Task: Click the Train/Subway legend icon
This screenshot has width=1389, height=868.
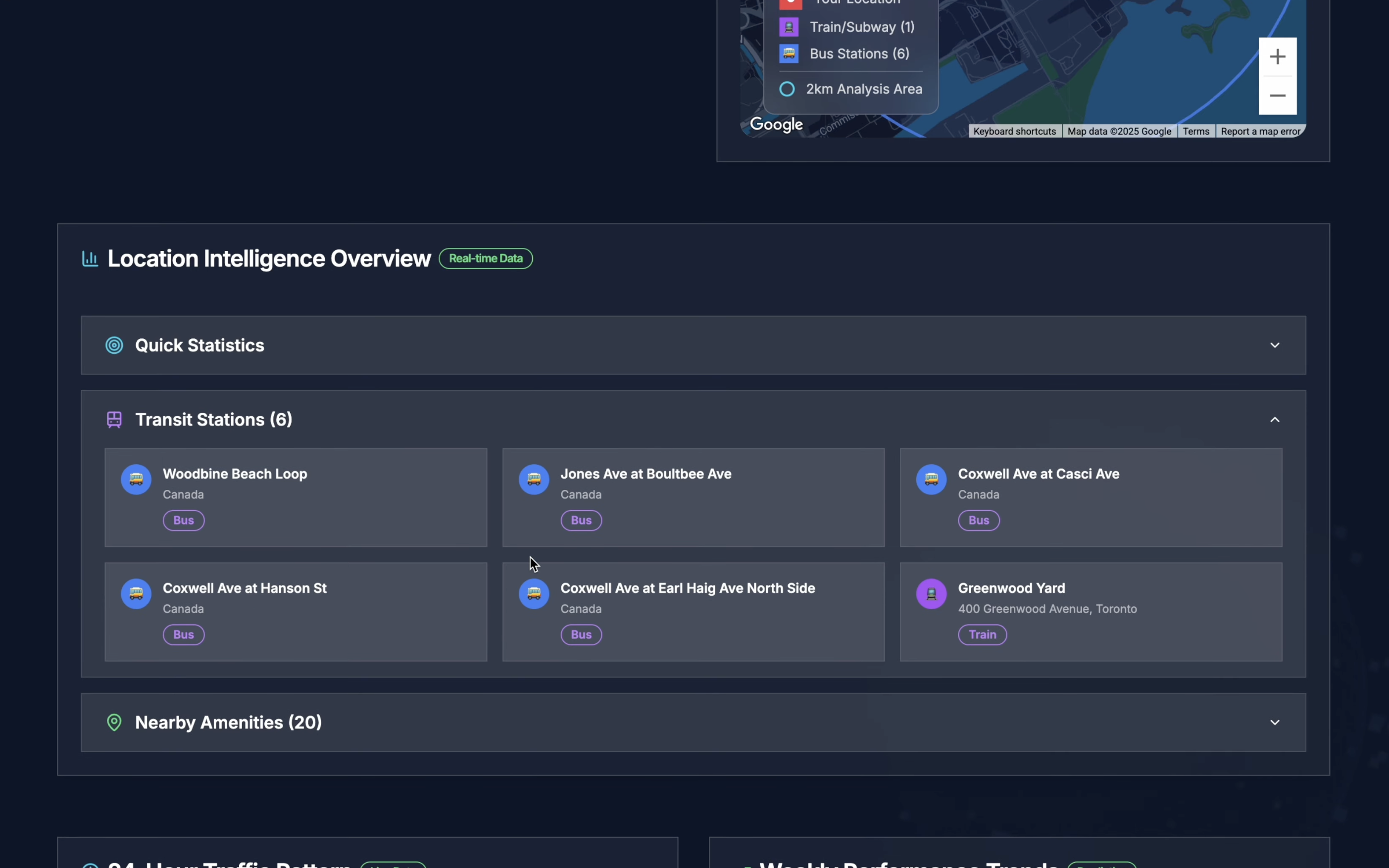Action: click(789, 26)
